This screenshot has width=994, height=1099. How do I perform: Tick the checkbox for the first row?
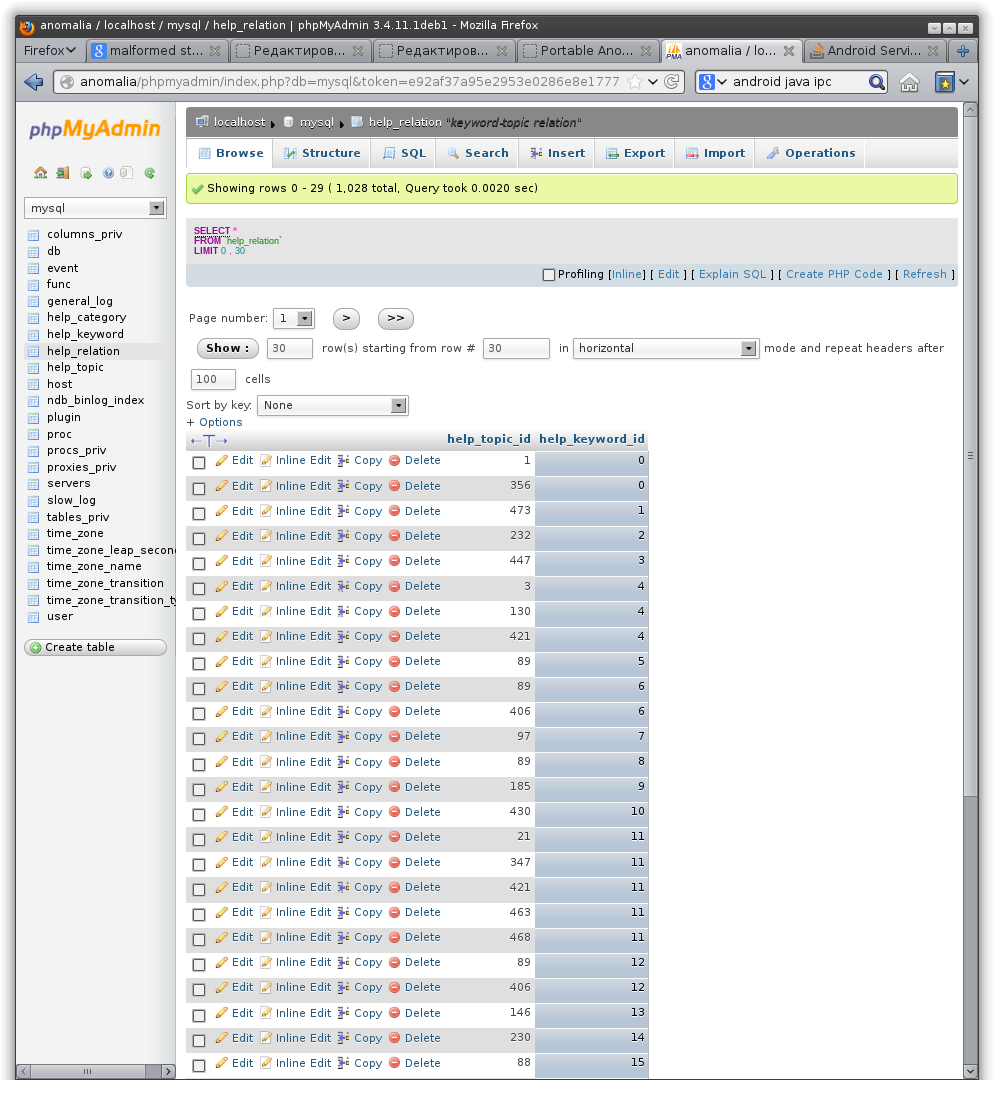click(199, 462)
